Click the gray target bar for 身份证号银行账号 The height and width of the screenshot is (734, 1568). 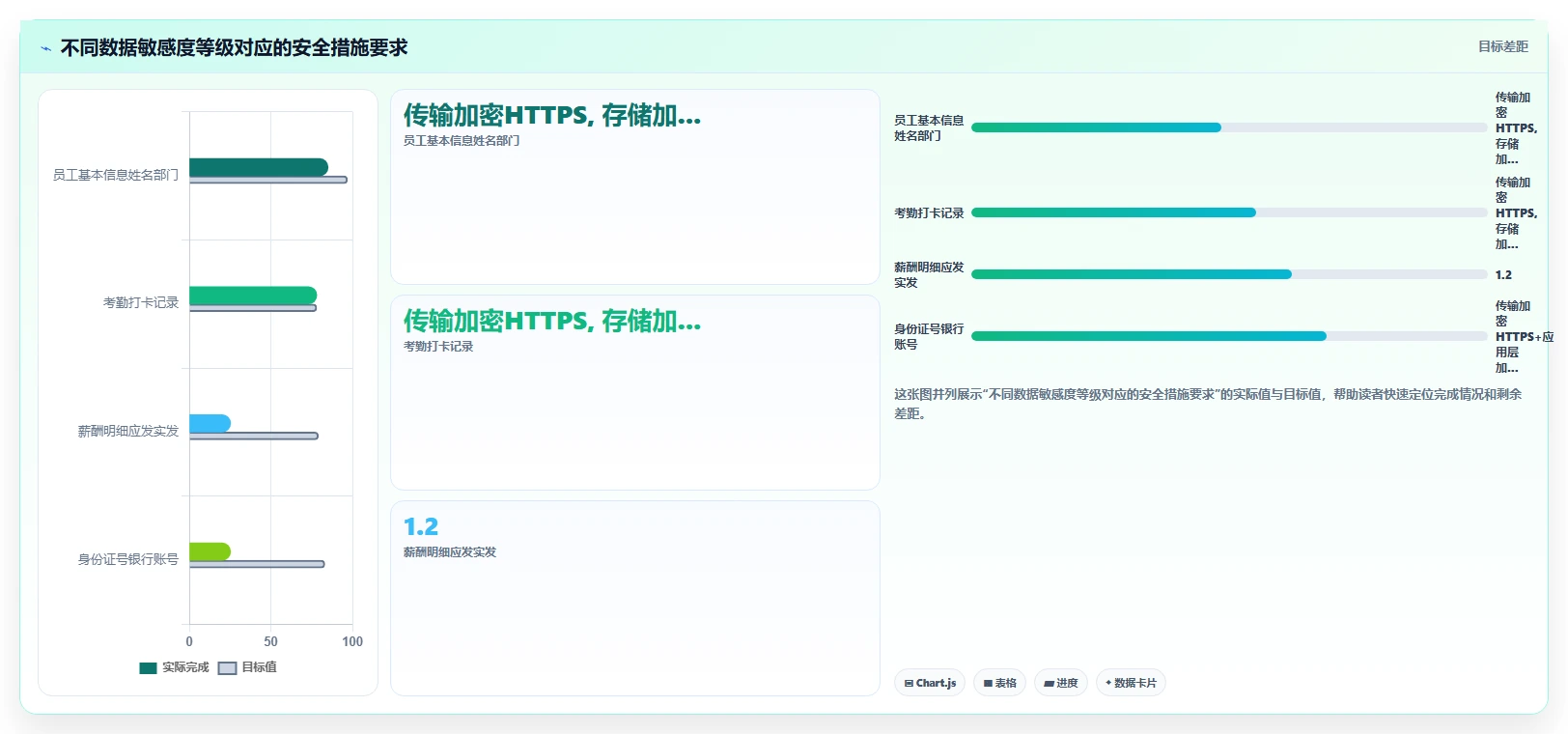coord(257,564)
